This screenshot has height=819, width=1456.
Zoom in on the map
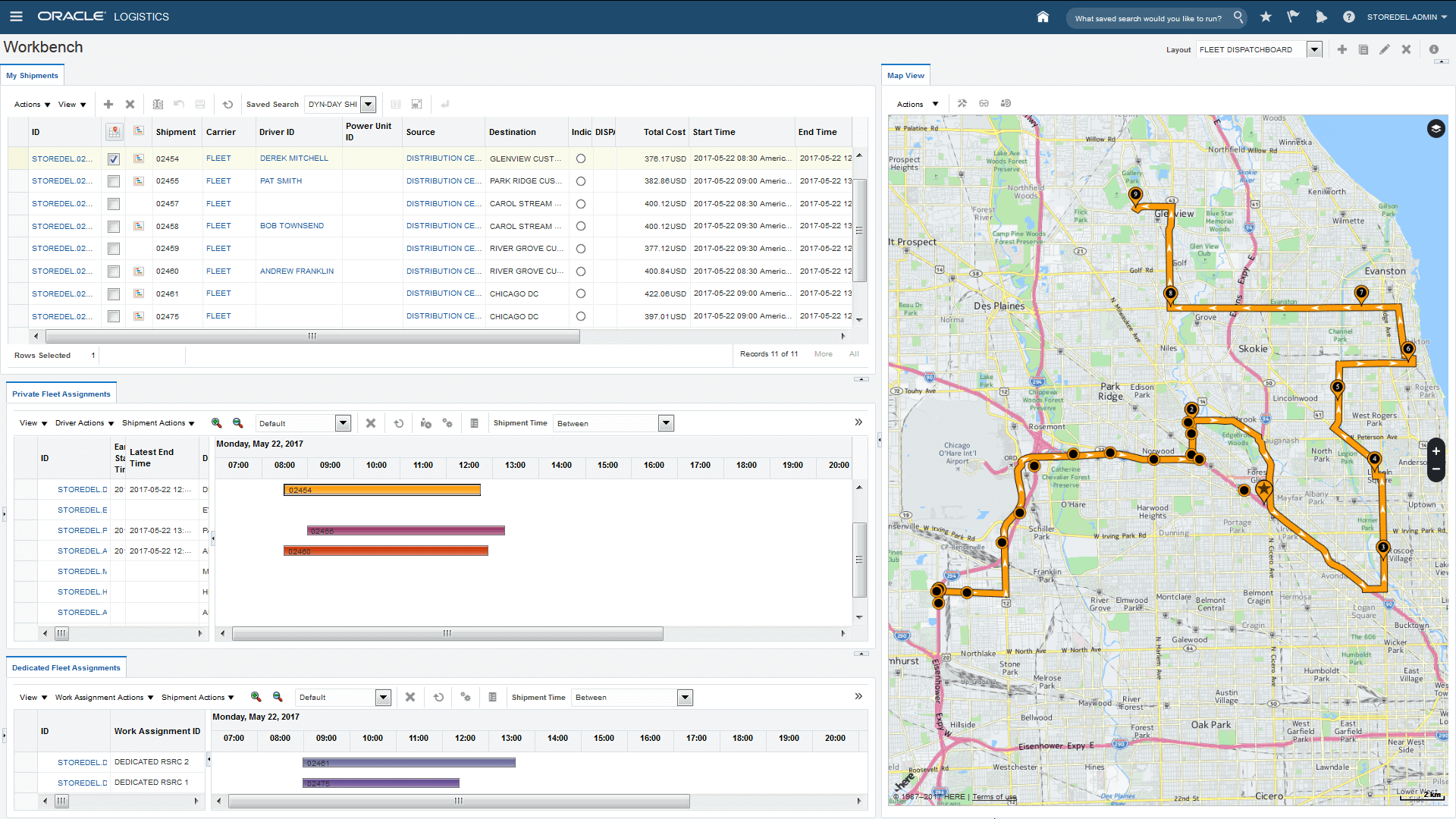pyautogui.click(x=1436, y=451)
